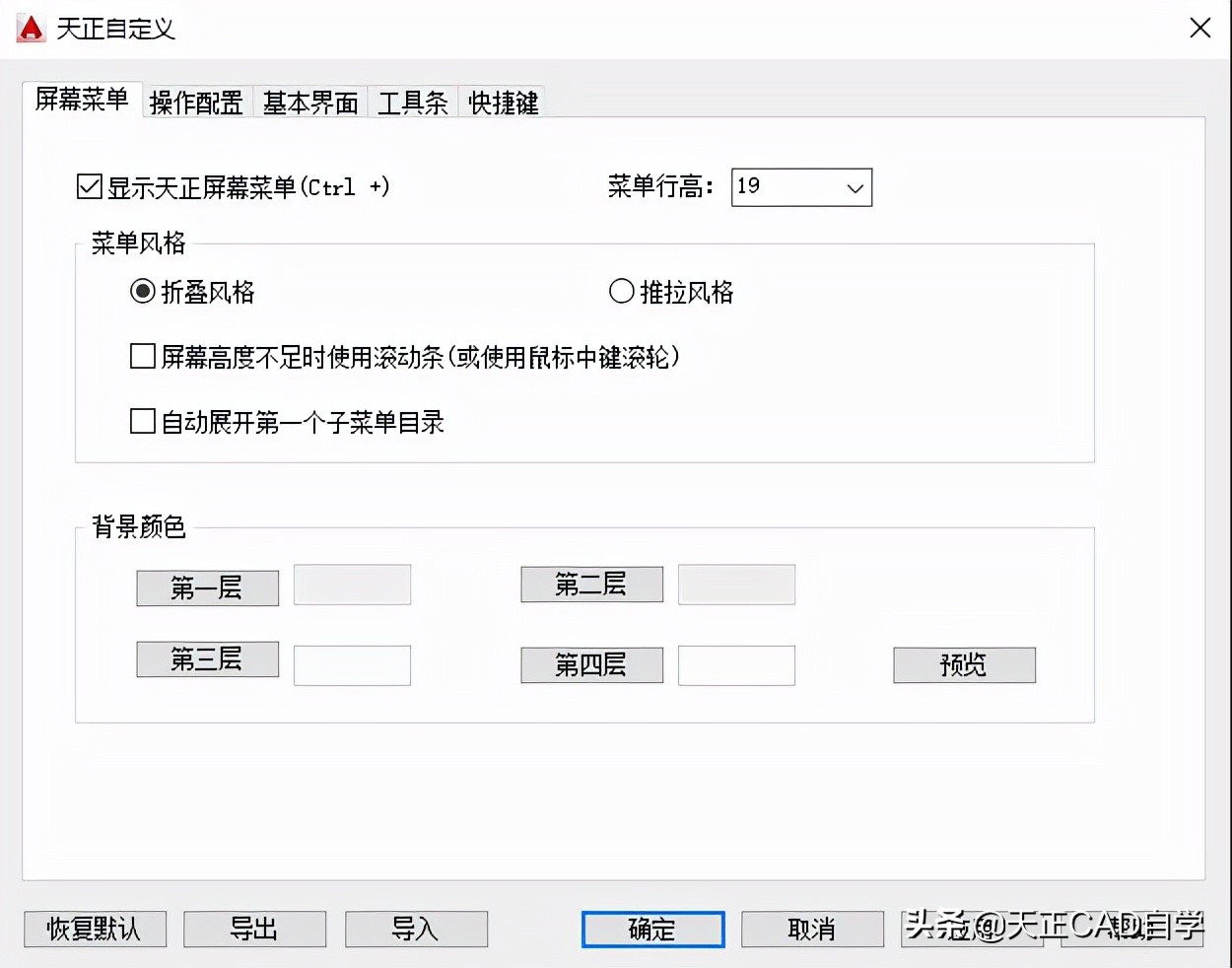Viewport: 1232px width, 968px height.
Task: Click the 第二层 color setting button
Action: pyautogui.click(x=591, y=584)
